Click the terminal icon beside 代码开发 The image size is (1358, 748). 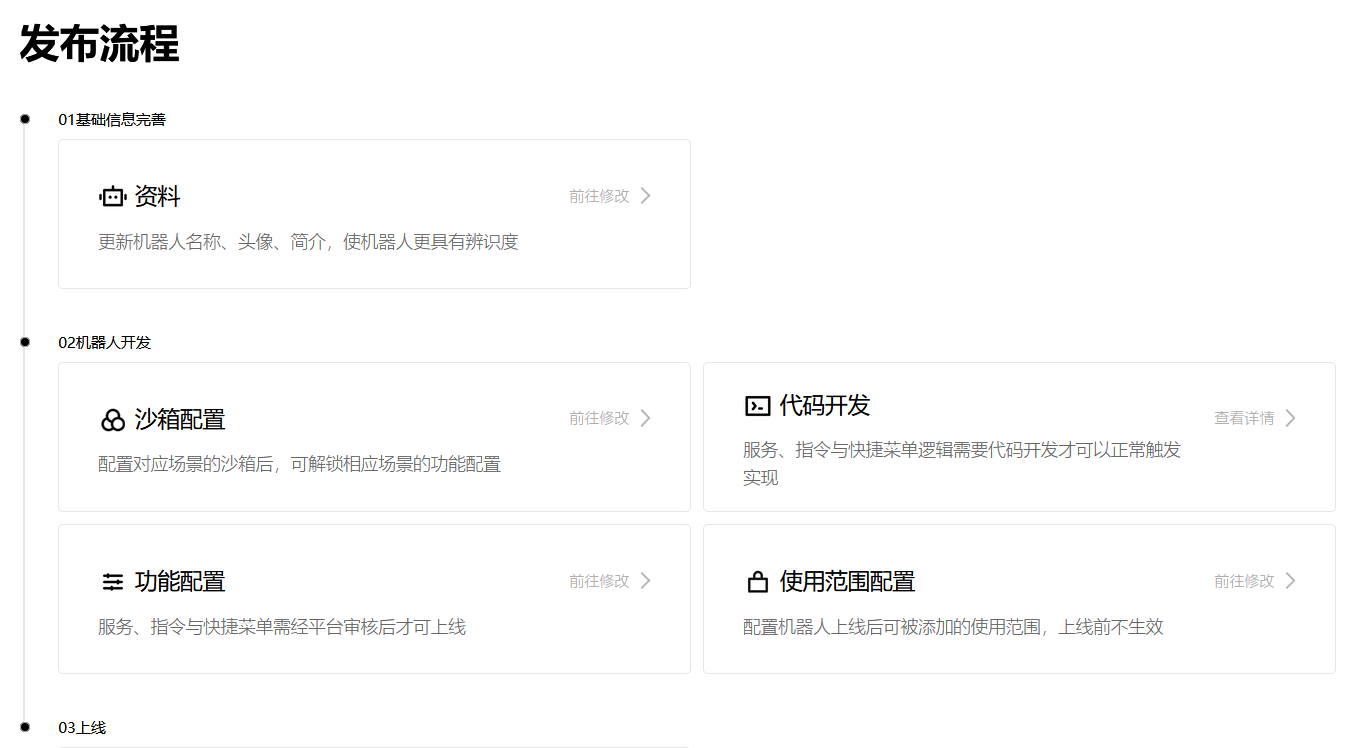click(757, 406)
